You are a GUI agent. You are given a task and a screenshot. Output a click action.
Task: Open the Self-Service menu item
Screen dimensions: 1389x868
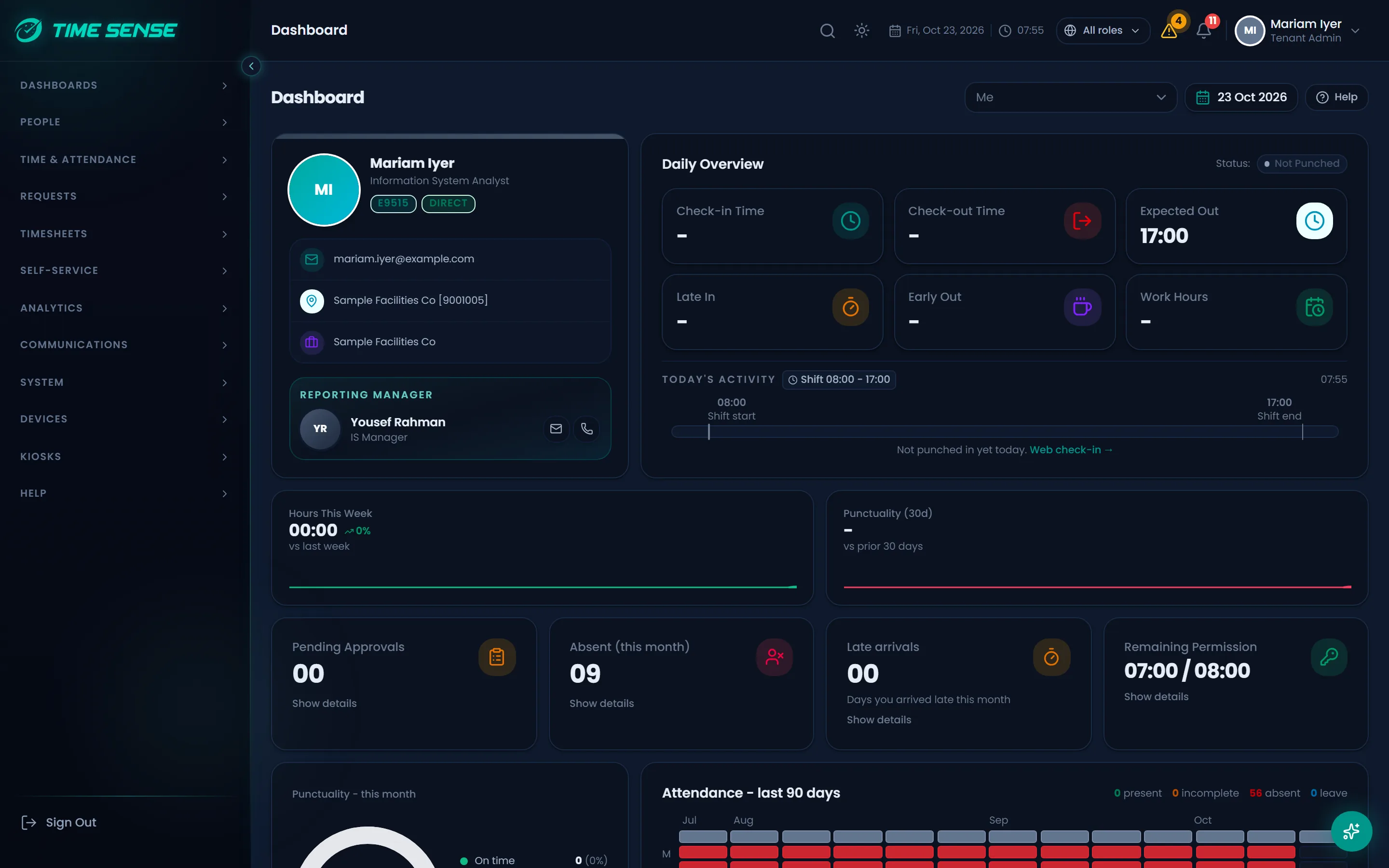point(124,271)
